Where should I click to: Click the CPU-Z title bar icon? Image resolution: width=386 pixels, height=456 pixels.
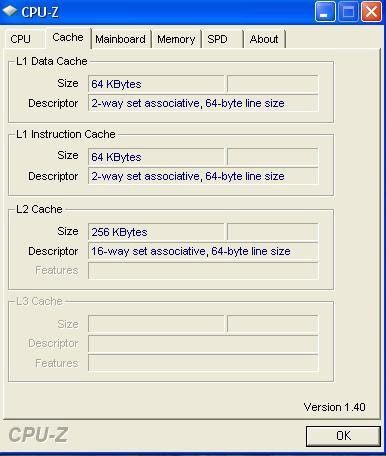point(9,10)
